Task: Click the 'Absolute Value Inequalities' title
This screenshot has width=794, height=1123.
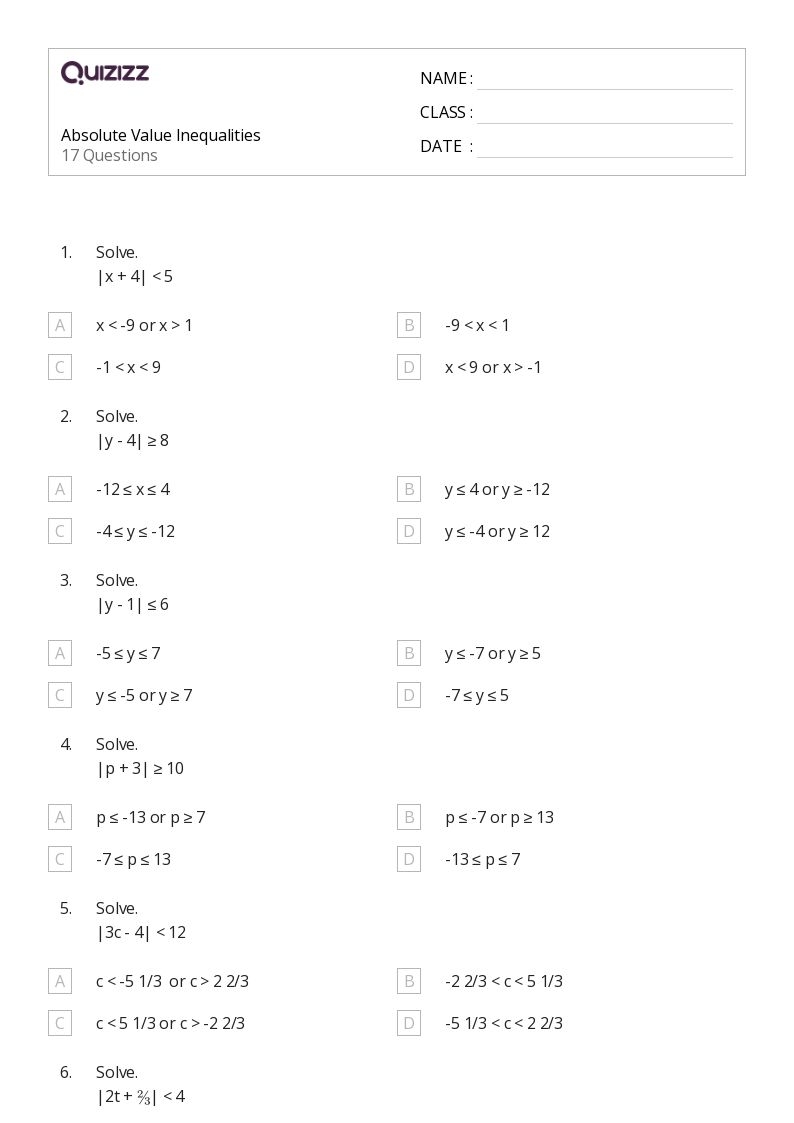Action: click(x=160, y=135)
